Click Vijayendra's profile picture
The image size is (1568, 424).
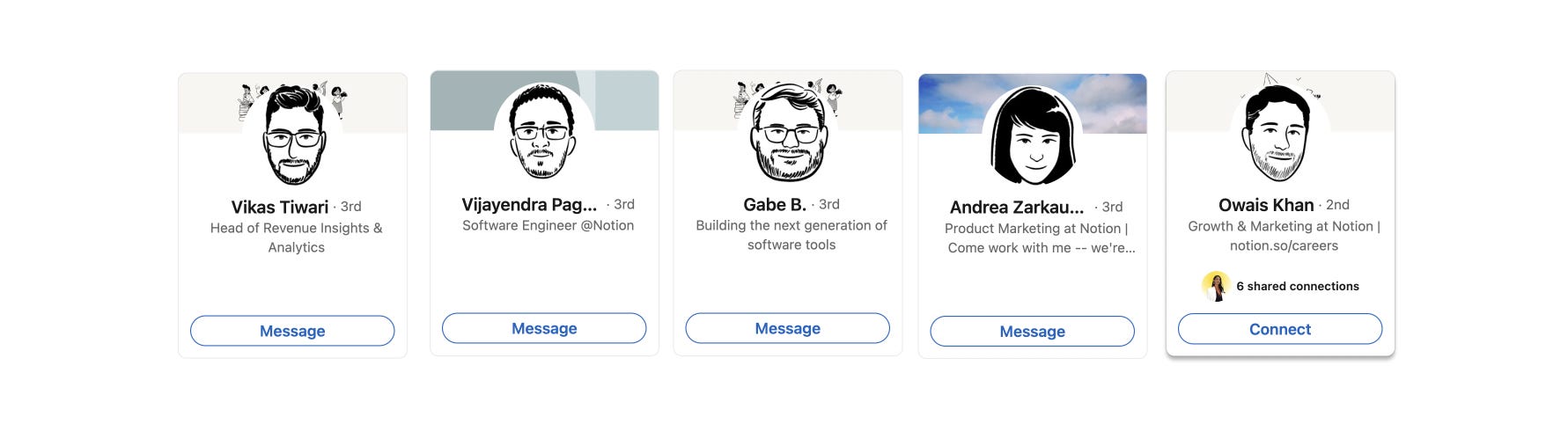[544, 133]
